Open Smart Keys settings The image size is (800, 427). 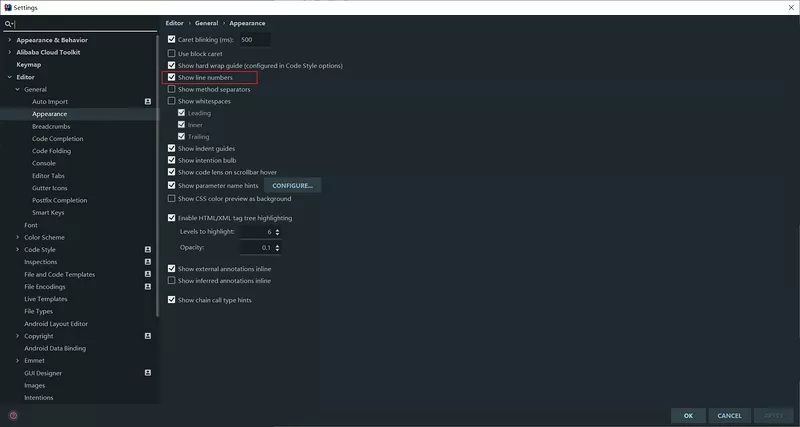[x=48, y=213]
